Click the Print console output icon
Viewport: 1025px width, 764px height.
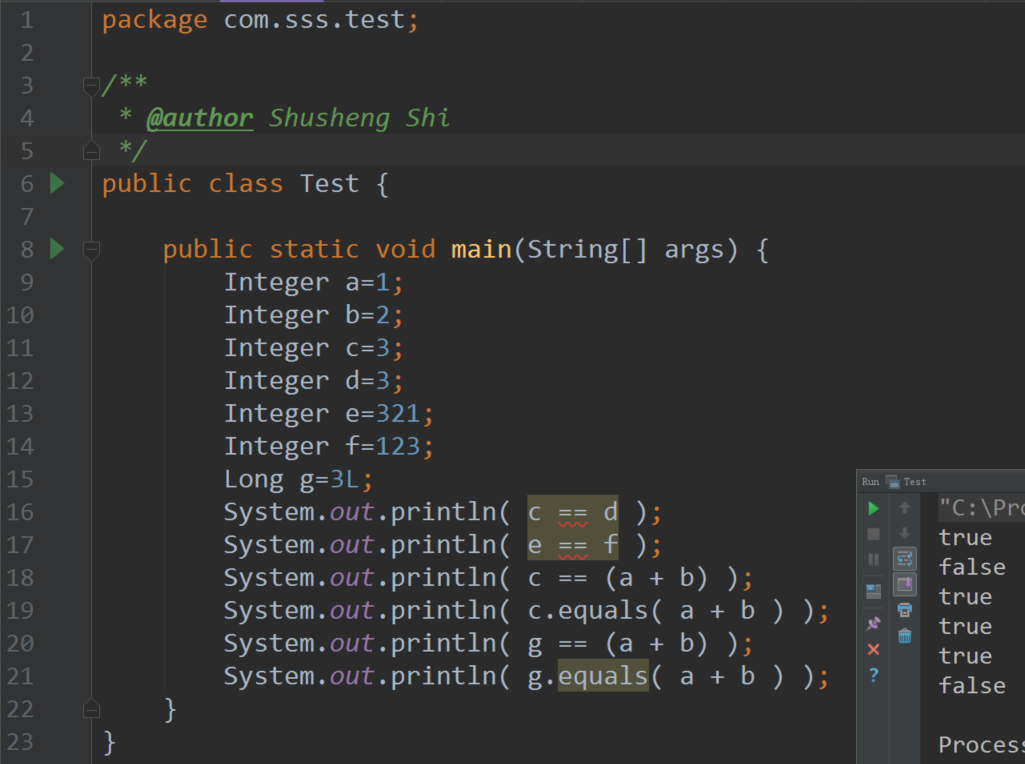[x=905, y=610]
